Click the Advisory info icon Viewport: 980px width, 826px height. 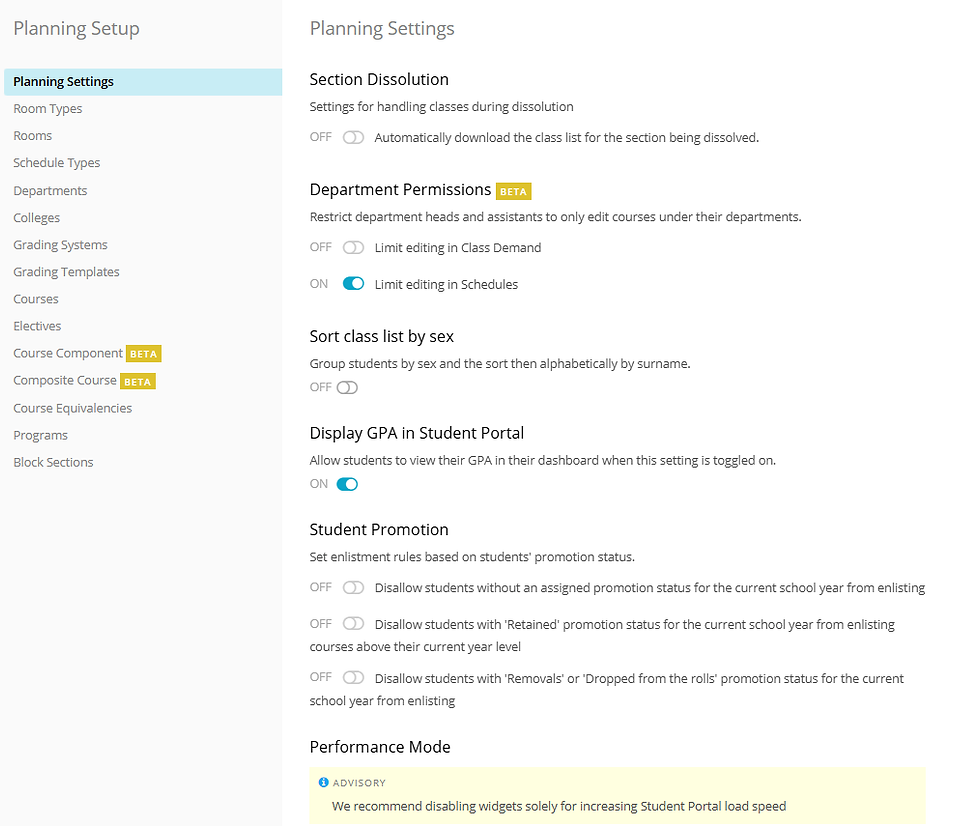pyautogui.click(x=323, y=782)
